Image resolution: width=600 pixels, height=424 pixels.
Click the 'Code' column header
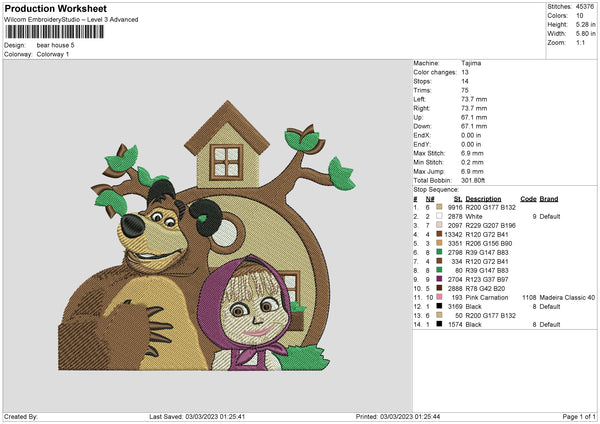tap(528, 199)
